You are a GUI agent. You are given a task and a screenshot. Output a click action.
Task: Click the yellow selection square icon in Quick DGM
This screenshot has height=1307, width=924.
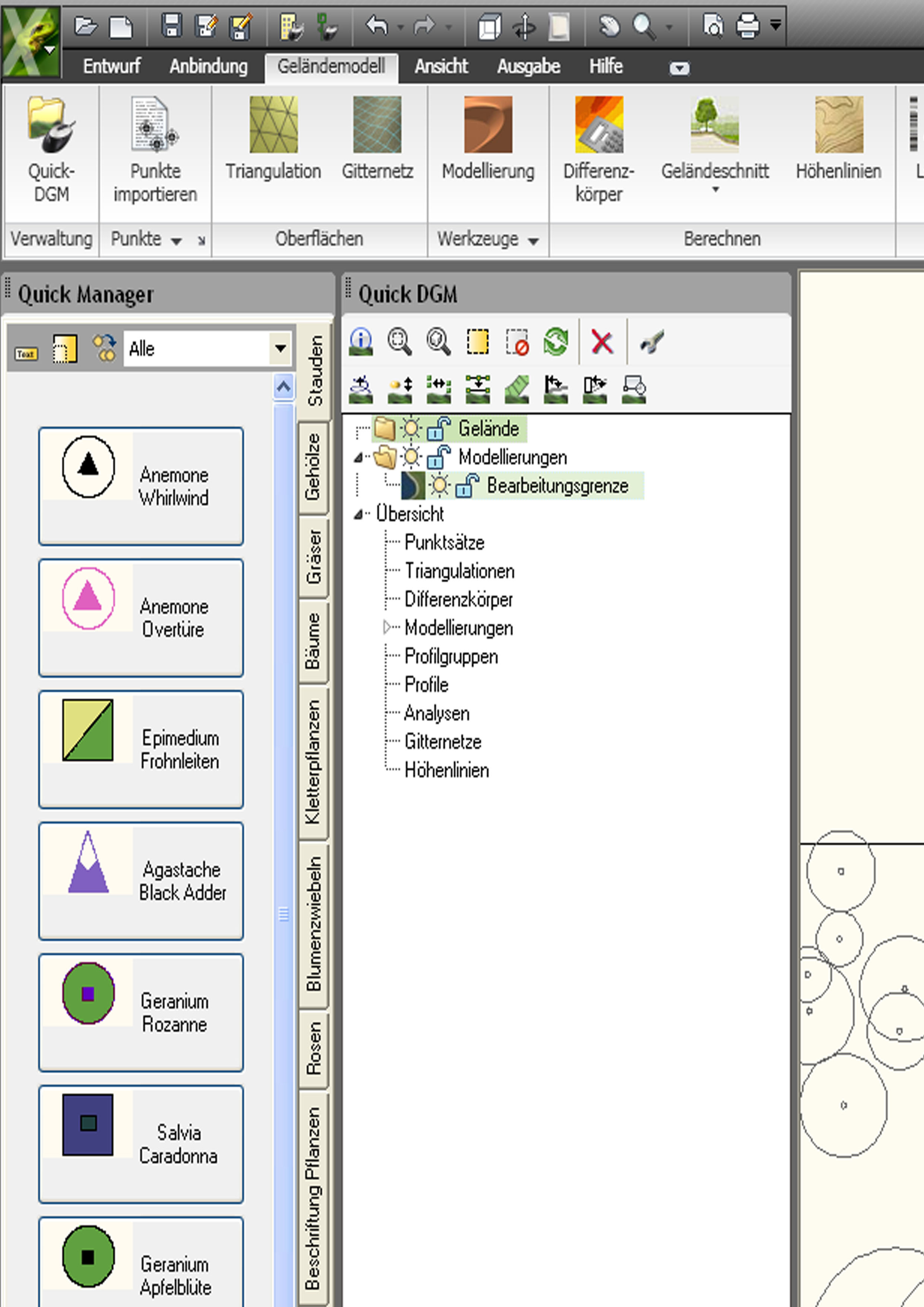pos(478,342)
